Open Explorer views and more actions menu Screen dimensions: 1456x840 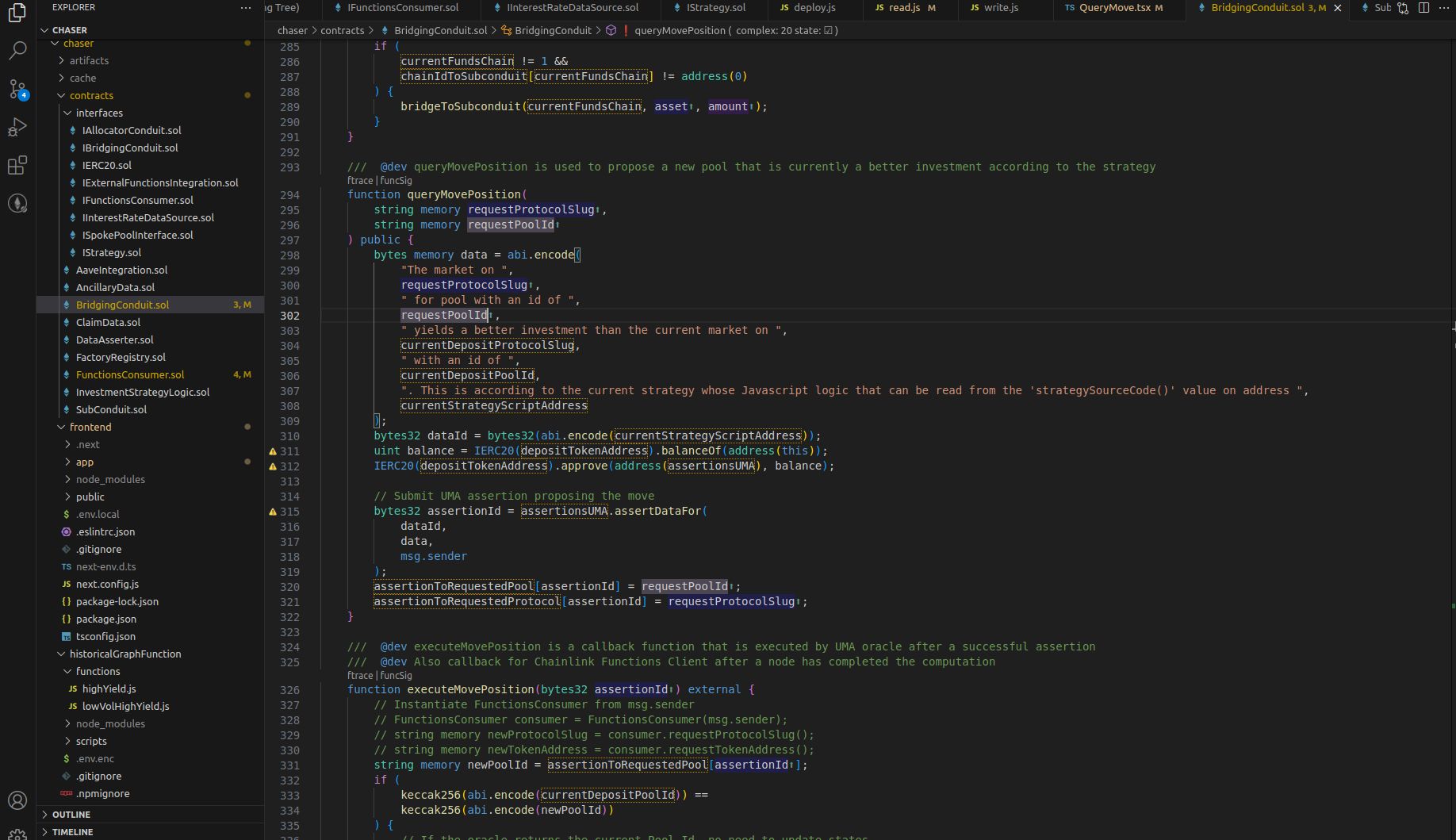246,8
